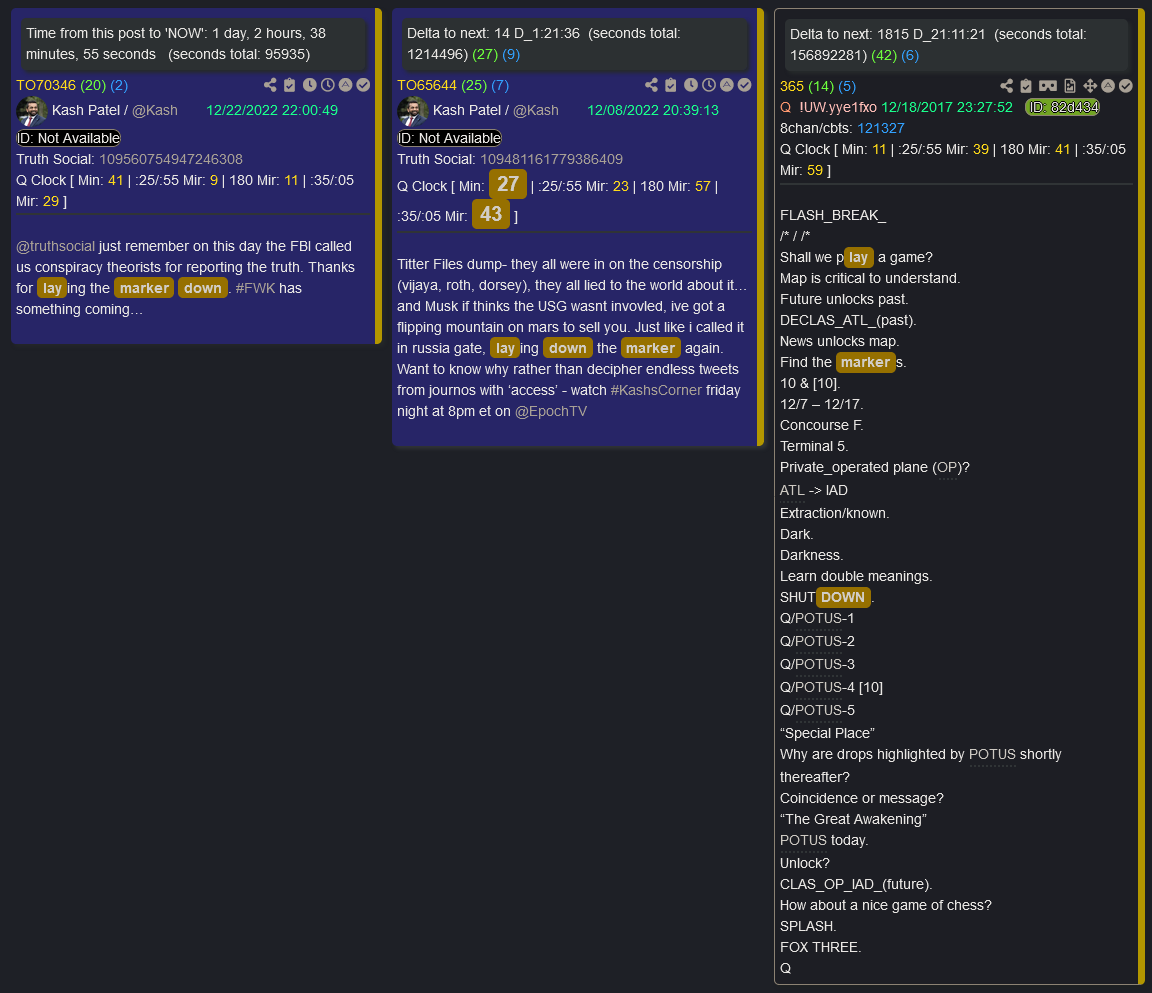
Task: Click highlighted 'lay' in 'Shall we play'
Action: pos(858,257)
